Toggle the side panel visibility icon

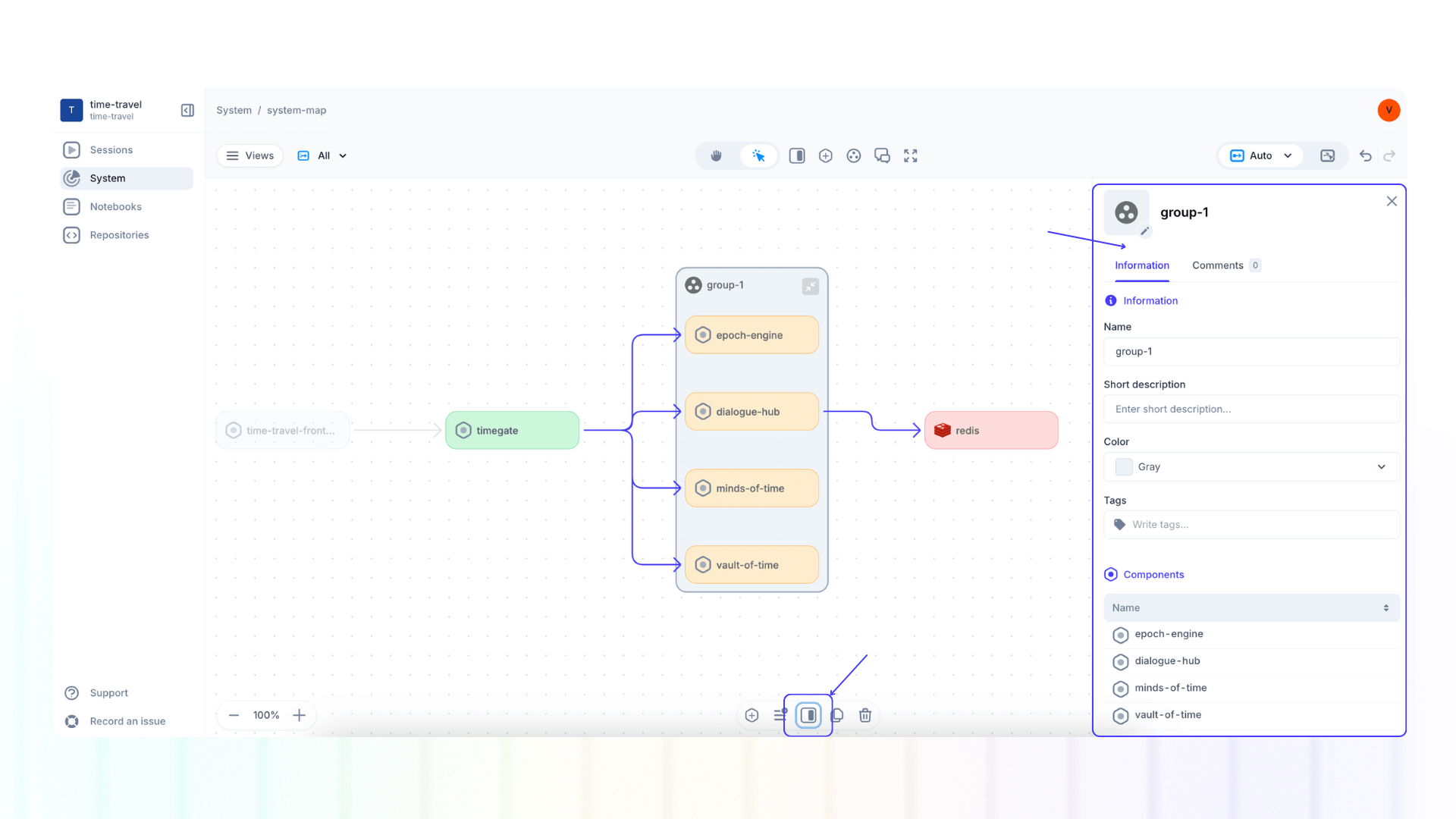click(x=797, y=155)
